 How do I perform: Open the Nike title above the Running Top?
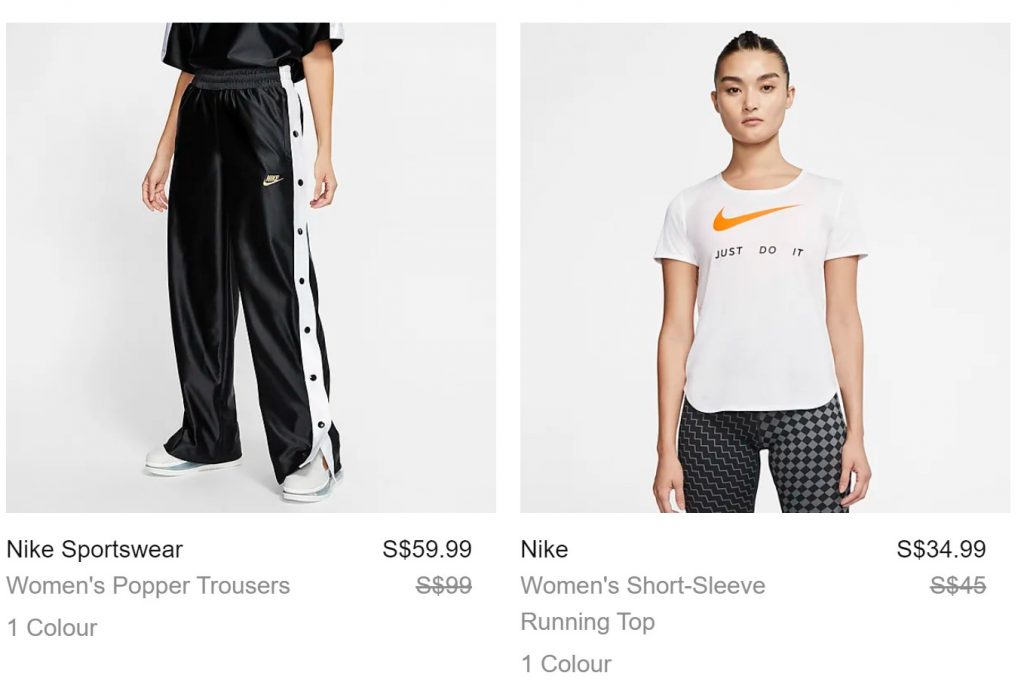(544, 550)
